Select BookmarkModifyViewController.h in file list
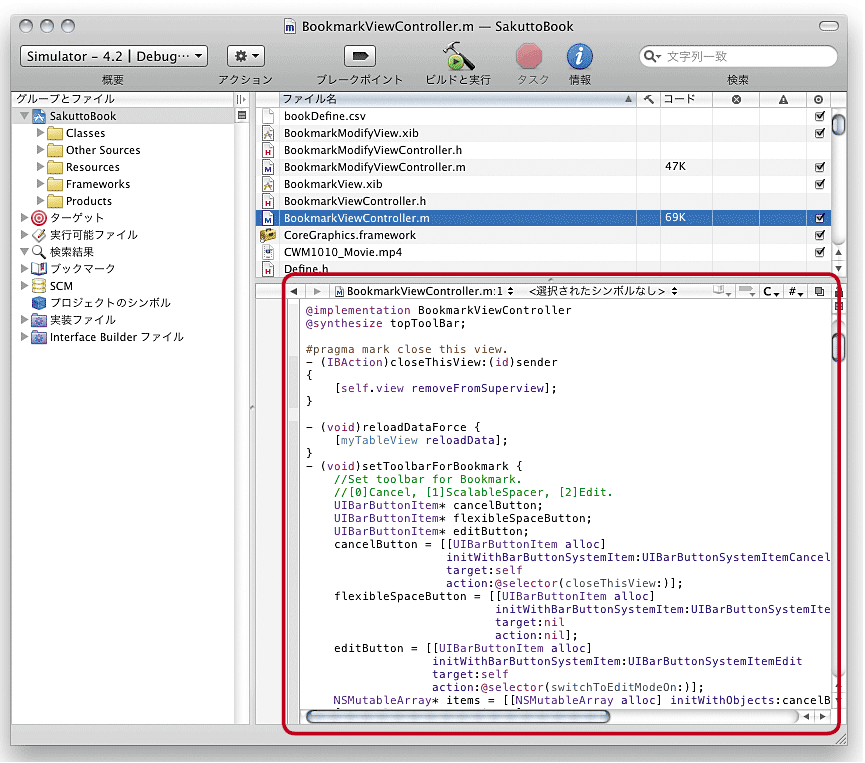This screenshot has height=763, width=865. coord(373,150)
